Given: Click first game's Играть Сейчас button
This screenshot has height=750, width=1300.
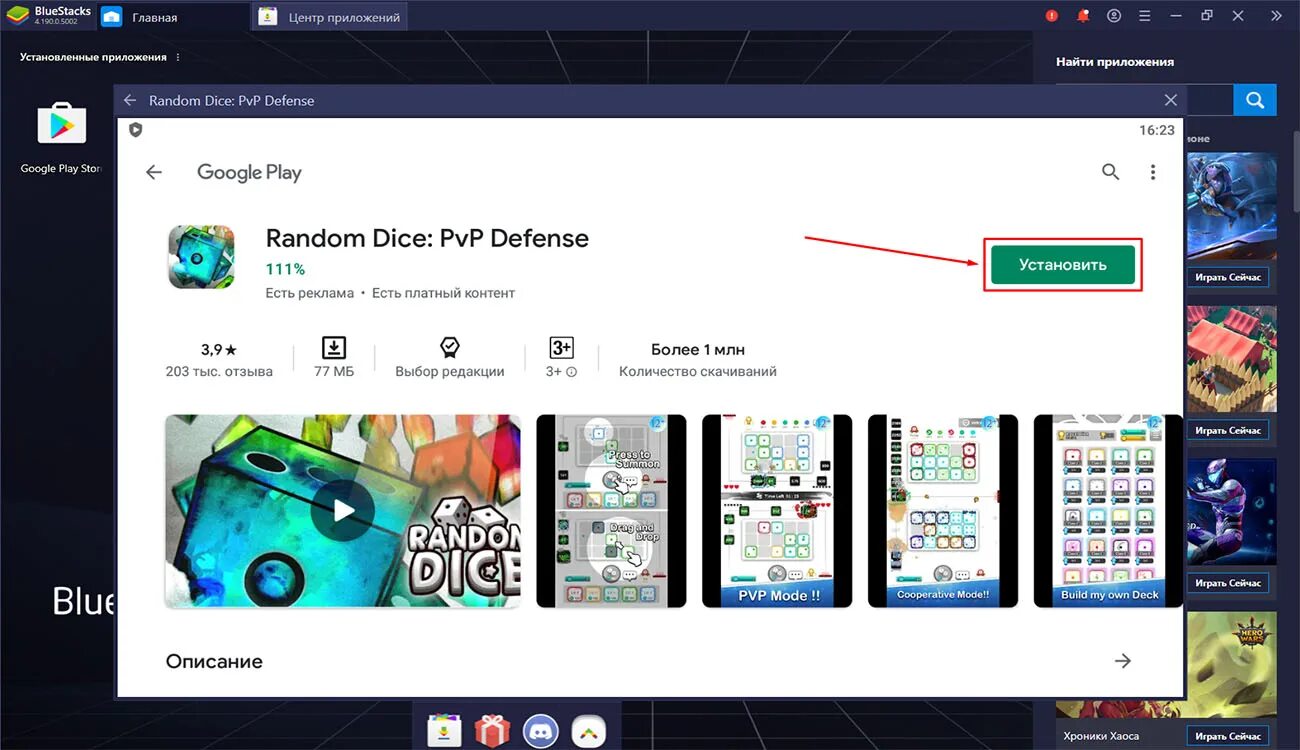Looking at the screenshot, I should point(1228,277).
